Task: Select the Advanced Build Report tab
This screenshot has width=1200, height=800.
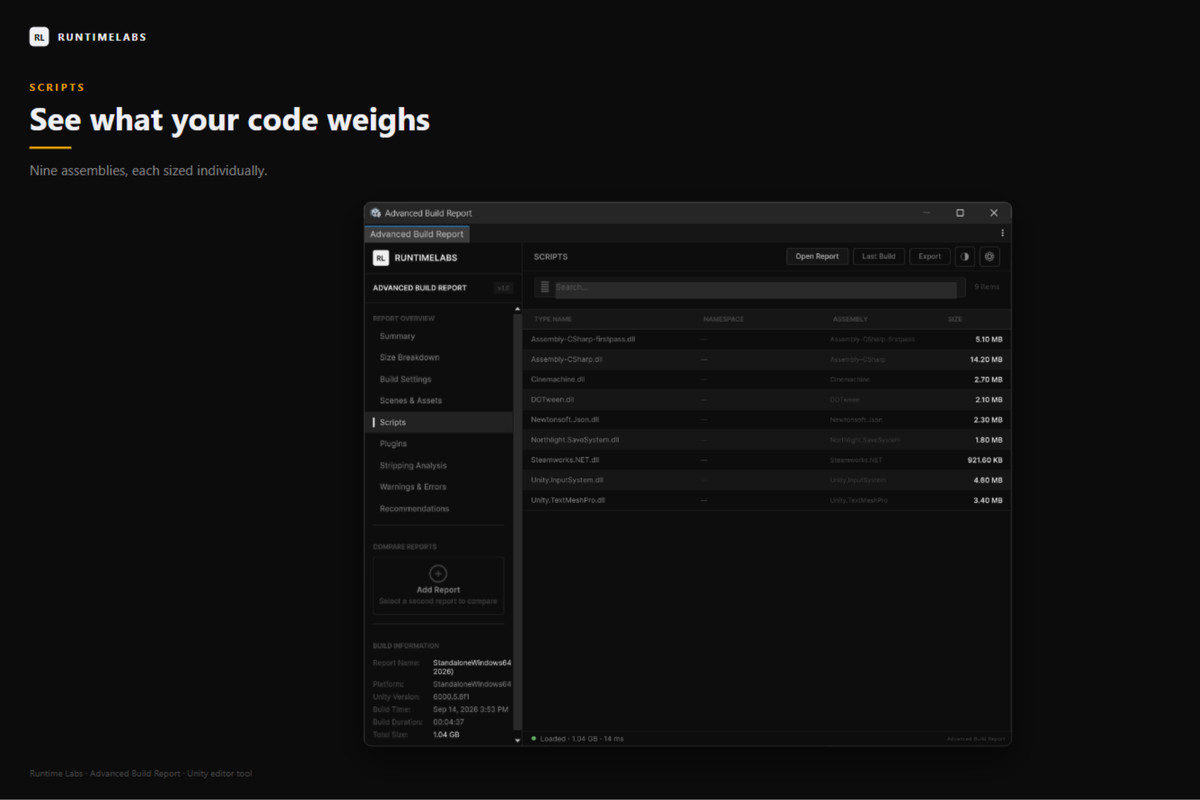Action: tap(417, 234)
